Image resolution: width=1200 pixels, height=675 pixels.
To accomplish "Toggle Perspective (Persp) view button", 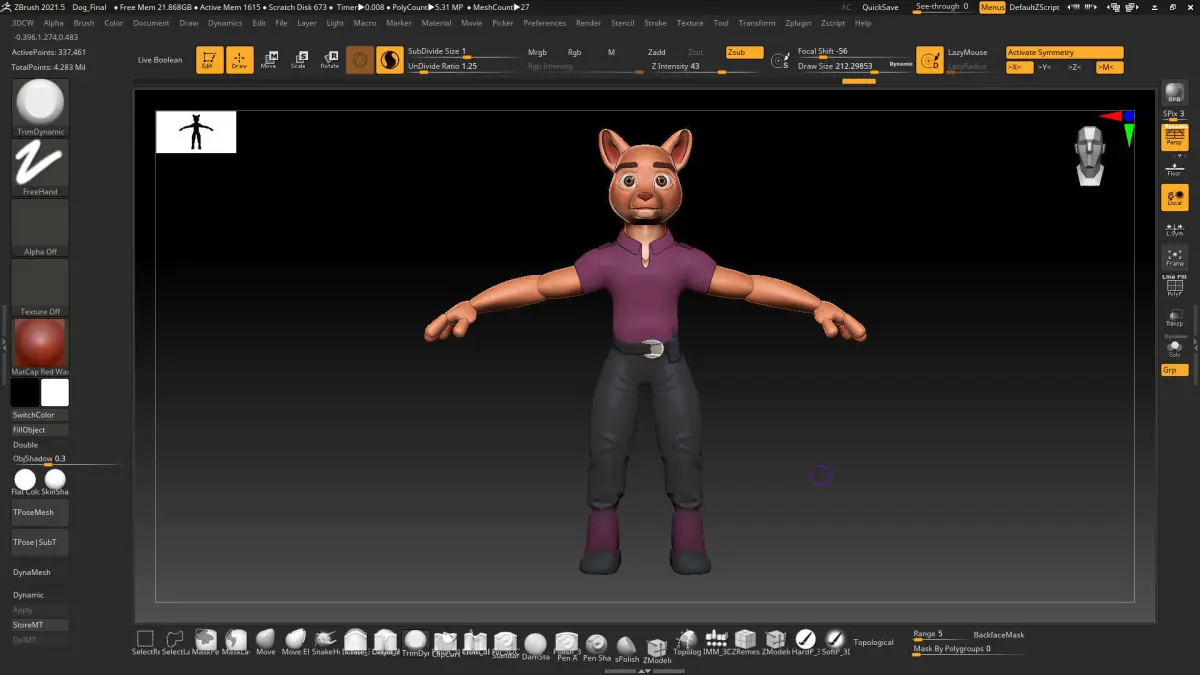I will tap(1174, 138).
